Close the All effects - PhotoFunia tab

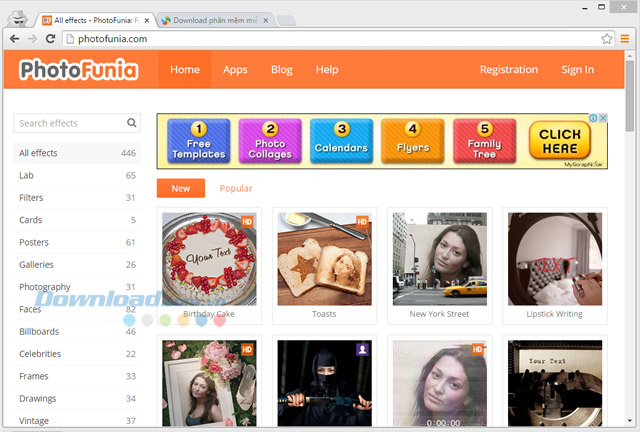(x=147, y=20)
